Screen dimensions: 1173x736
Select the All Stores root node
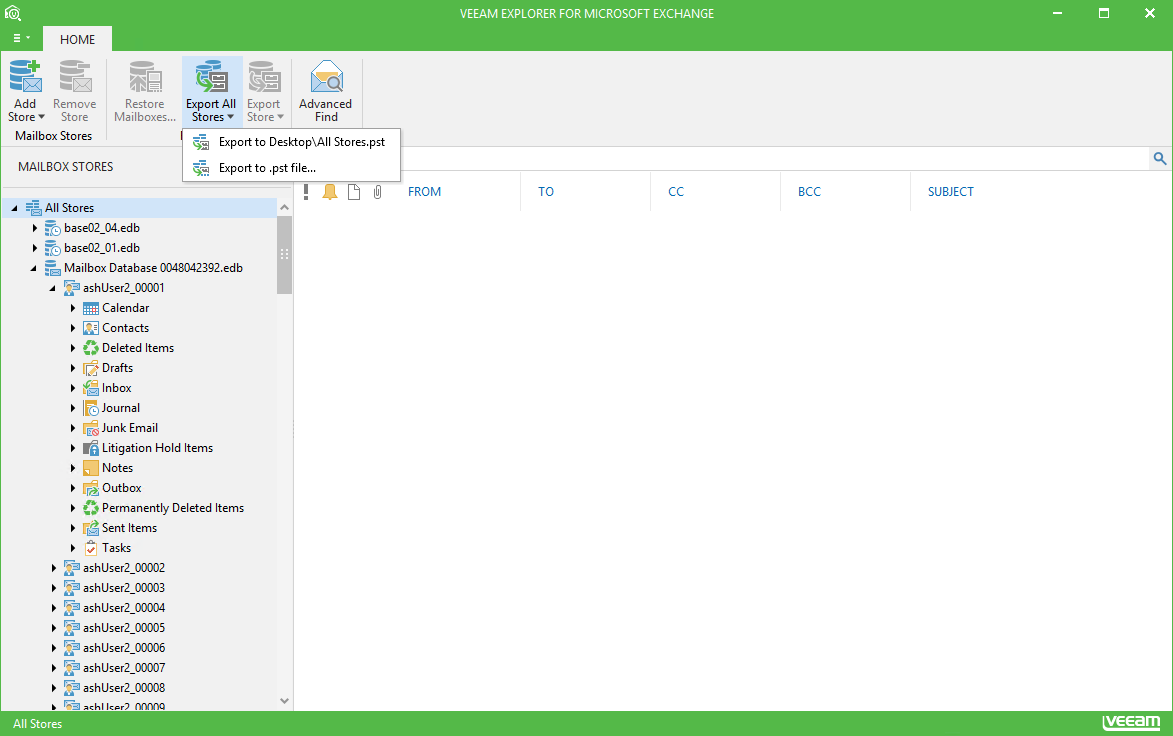click(70, 208)
